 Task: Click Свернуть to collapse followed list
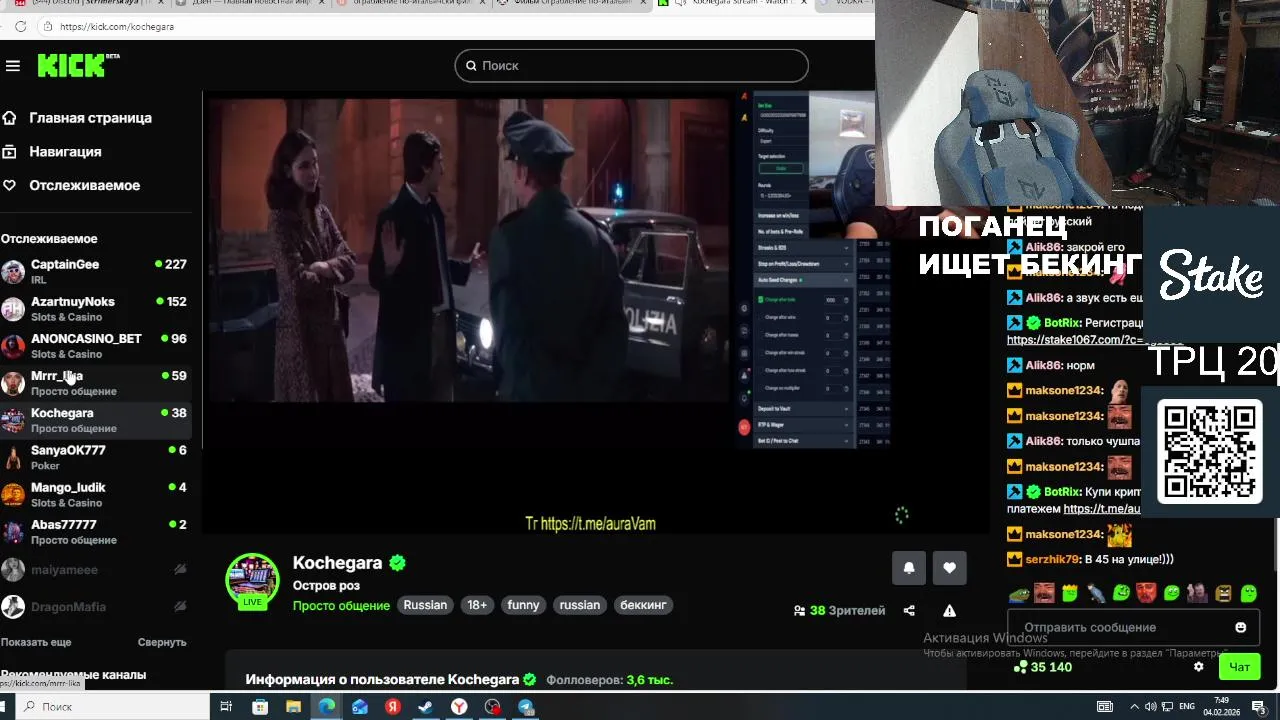tap(162, 642)
